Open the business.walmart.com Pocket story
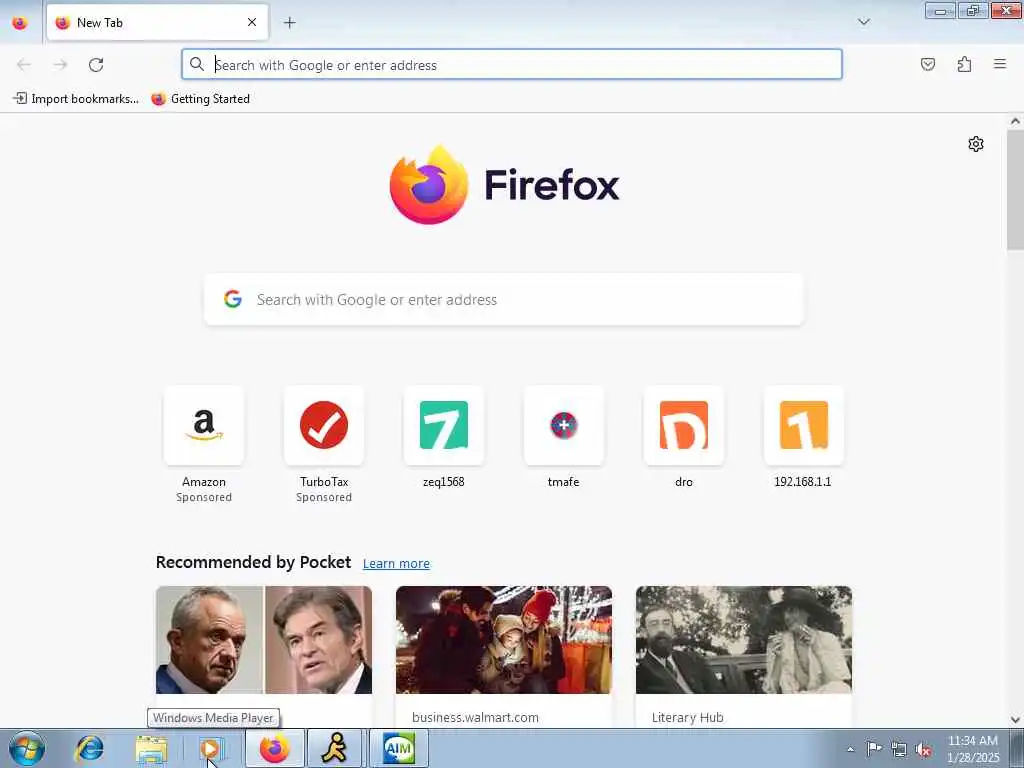This screenshot has height=768, width=1024. (504, 656)
